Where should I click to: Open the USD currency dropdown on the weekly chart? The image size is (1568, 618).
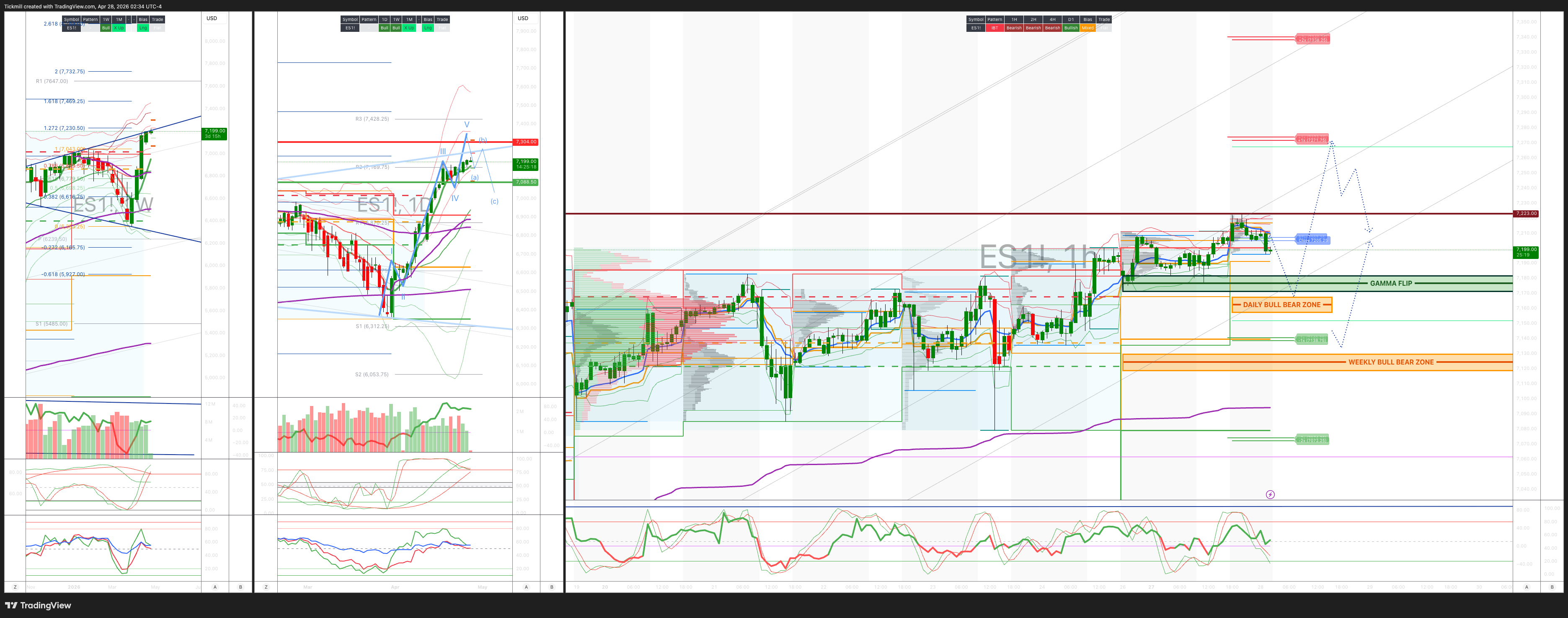212,18
